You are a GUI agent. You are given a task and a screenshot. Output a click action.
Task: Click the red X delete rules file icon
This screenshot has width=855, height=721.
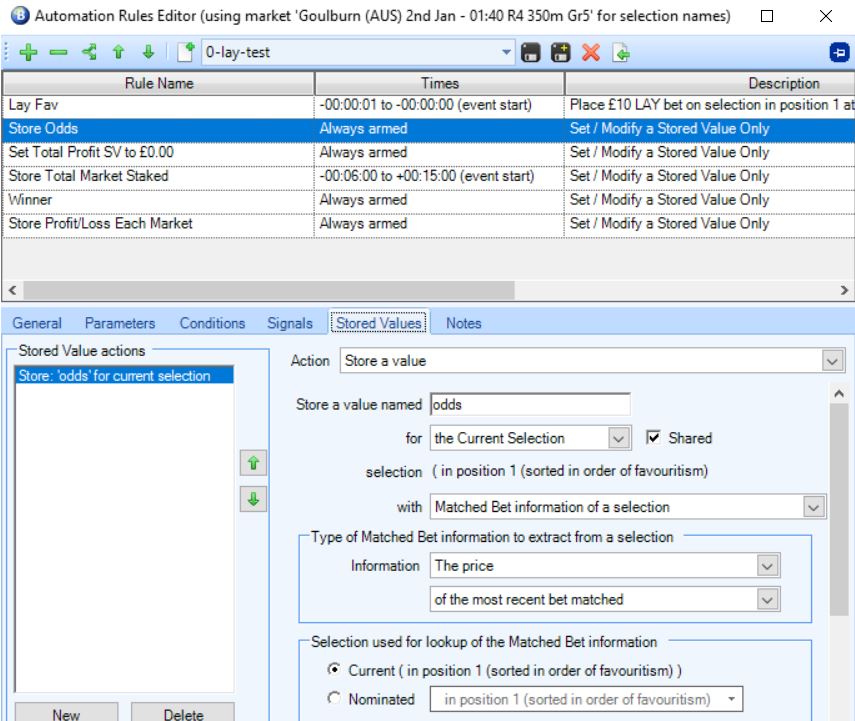click(591, 51)
